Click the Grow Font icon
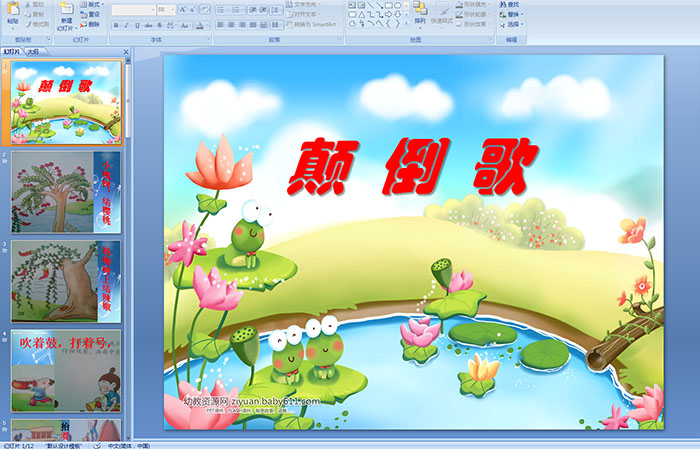The image size is (700, 449). point(183,9)
